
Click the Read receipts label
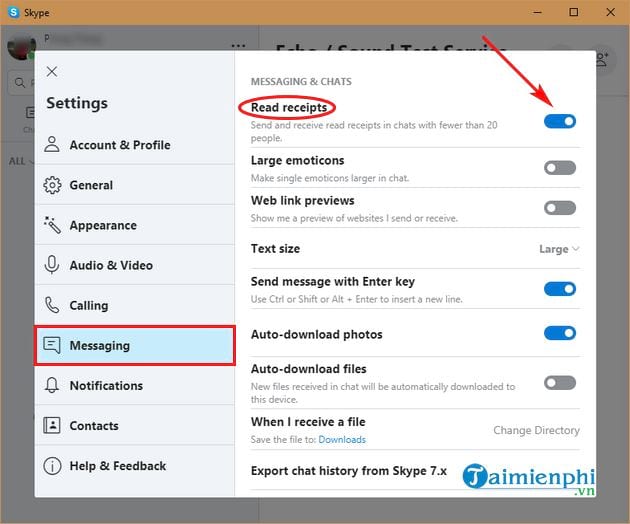click(x=289, y=108)
